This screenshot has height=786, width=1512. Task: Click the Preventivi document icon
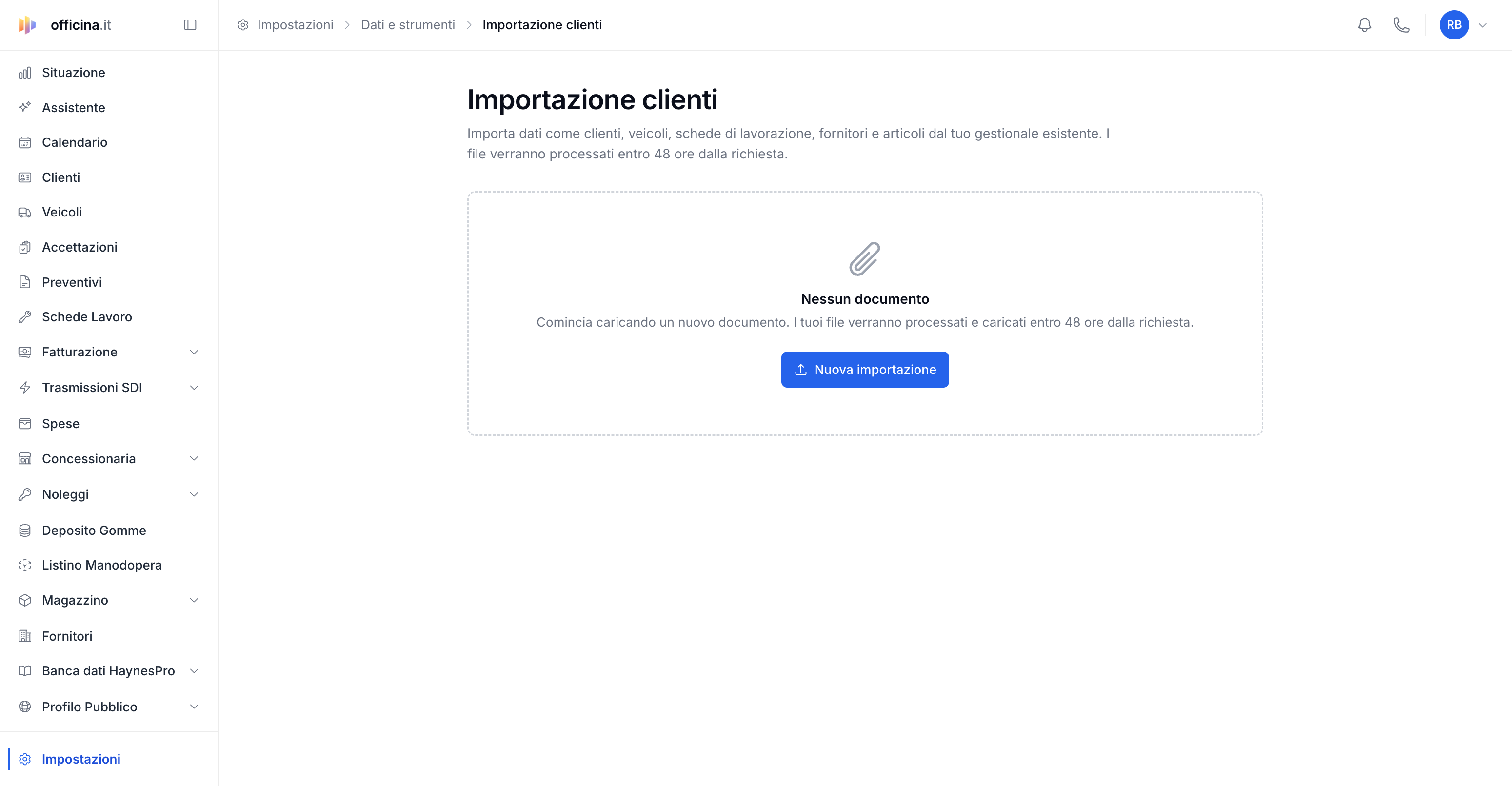coord(25,282)
